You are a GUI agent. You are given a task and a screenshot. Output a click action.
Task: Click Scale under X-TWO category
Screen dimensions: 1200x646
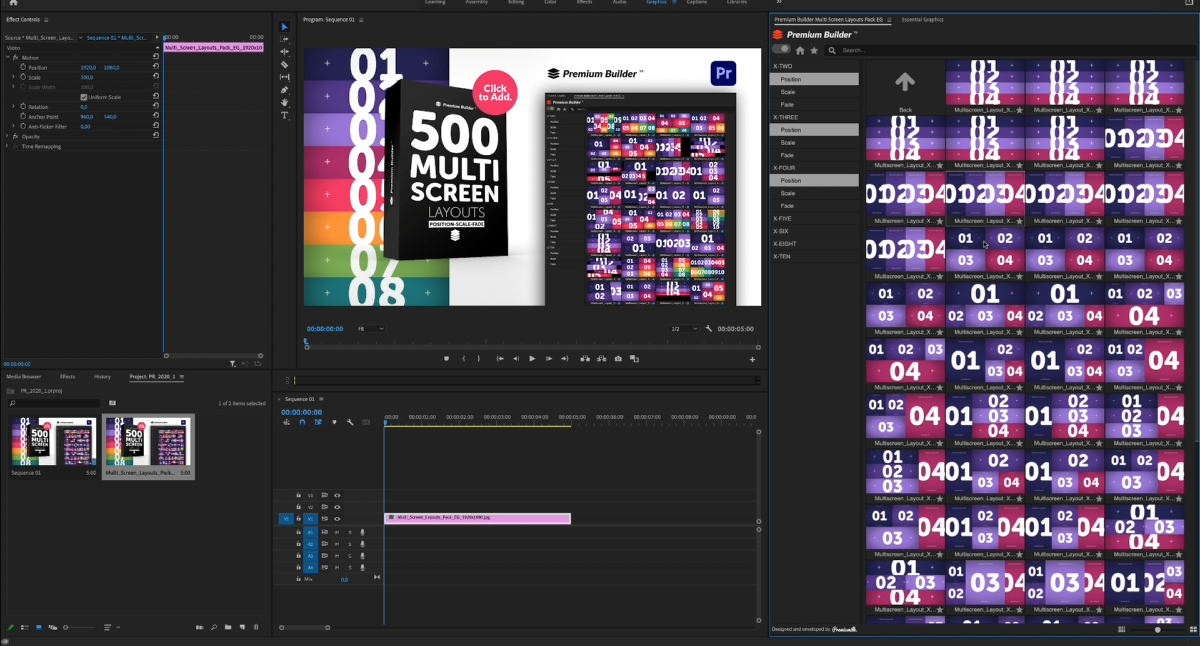pos(788,92)
